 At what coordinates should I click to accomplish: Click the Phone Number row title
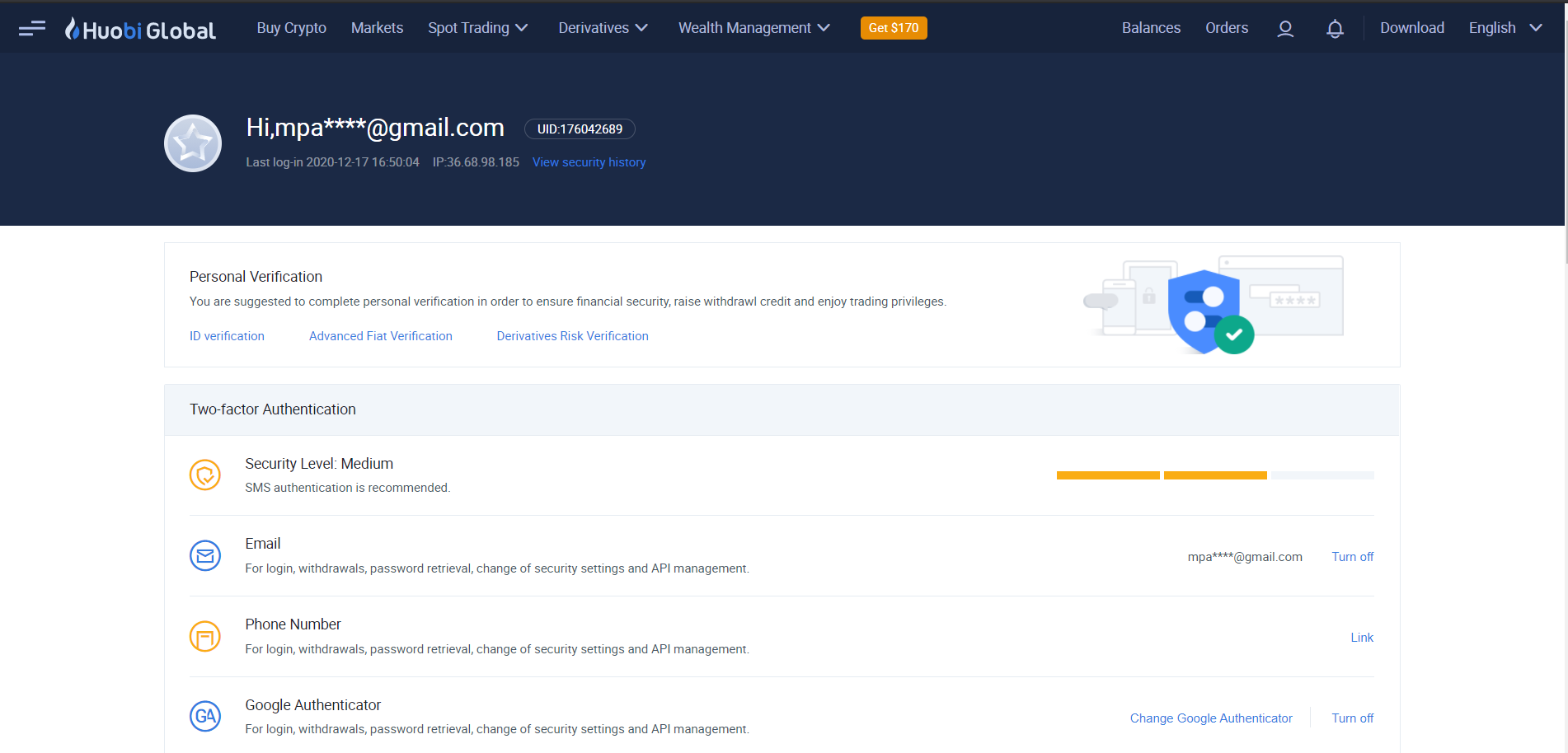pyautogui.click(x=293, y=624)
